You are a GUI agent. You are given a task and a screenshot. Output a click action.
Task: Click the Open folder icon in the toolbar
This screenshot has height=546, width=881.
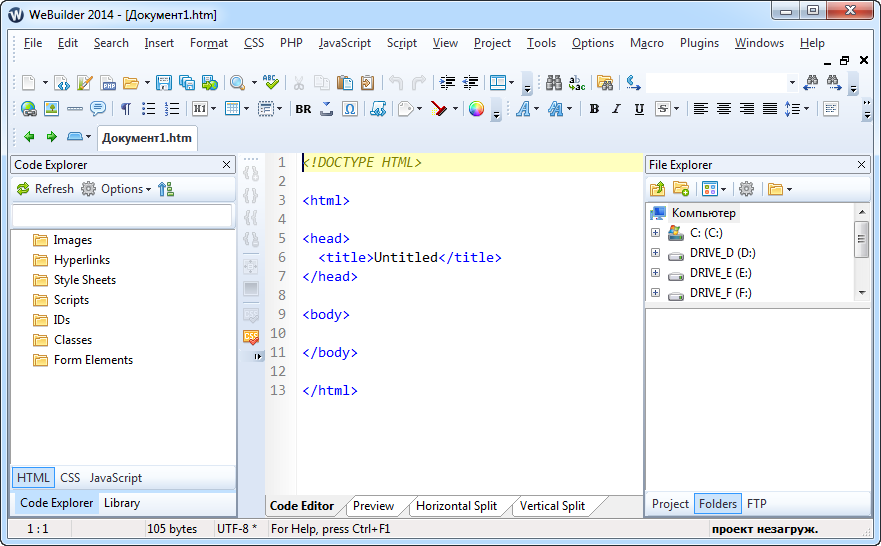click(131, 83)
